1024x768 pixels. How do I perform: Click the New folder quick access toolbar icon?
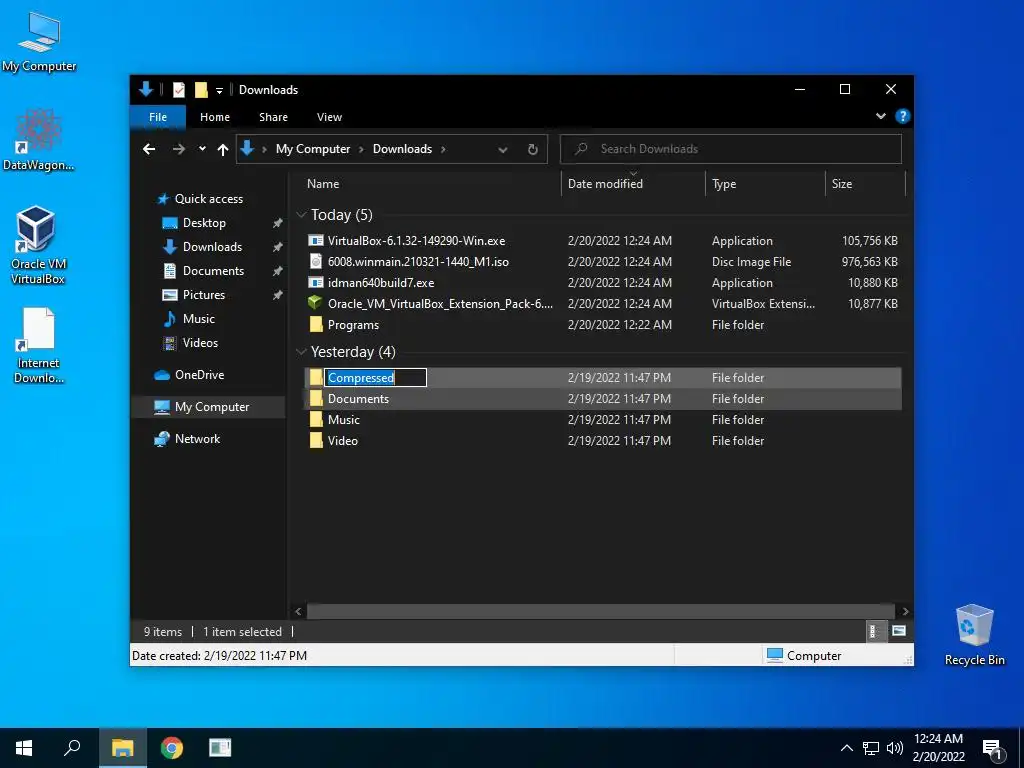201,89
